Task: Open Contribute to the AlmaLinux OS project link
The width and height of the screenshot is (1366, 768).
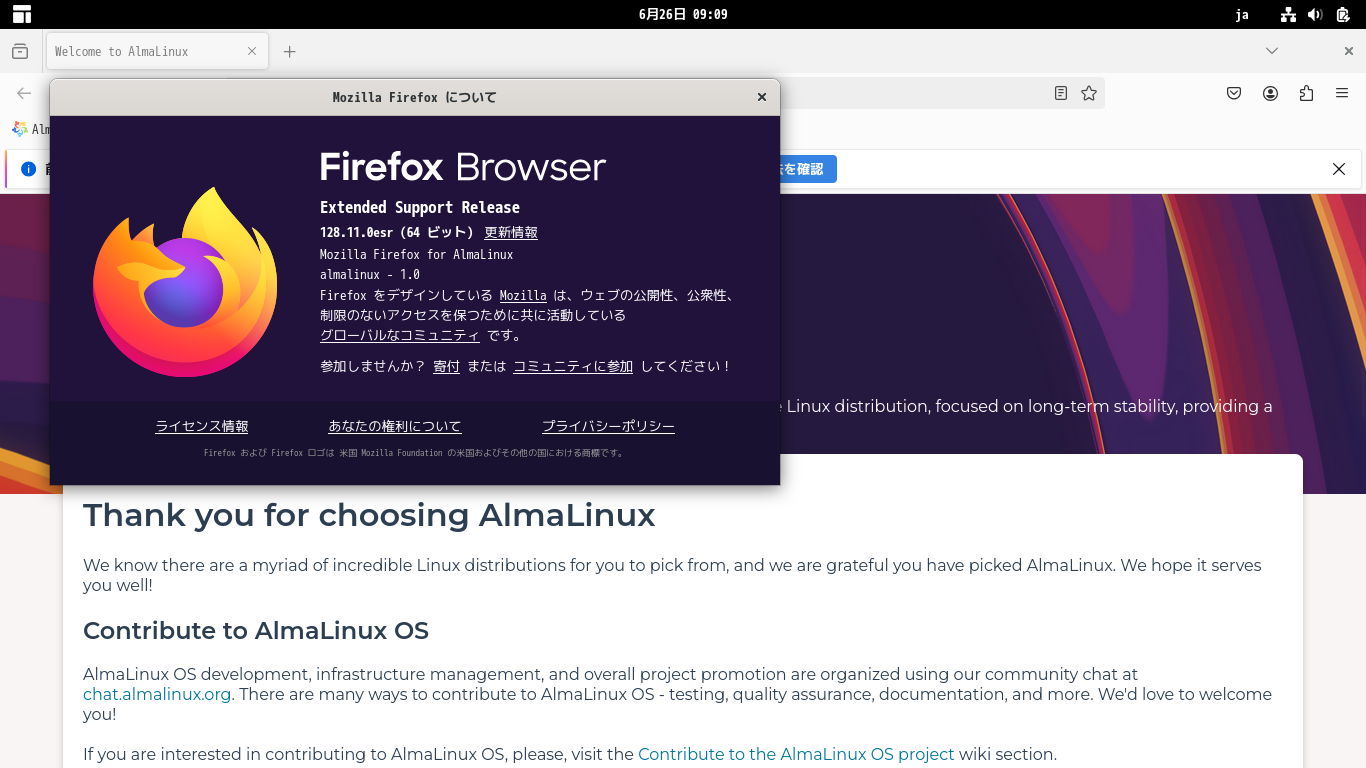Action: tap(796, 754)
